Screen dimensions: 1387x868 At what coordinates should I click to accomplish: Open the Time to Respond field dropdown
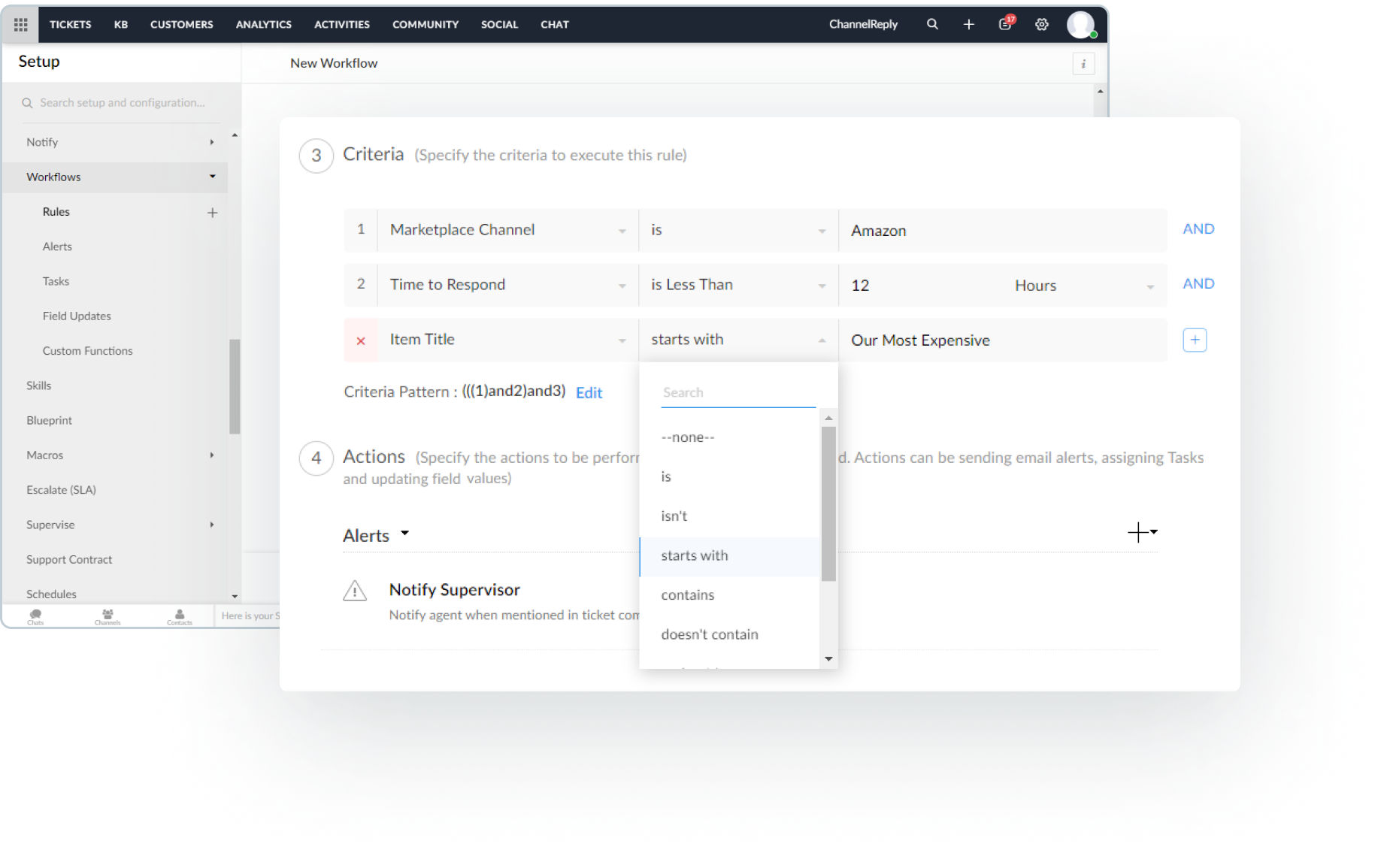coord(507,285)
